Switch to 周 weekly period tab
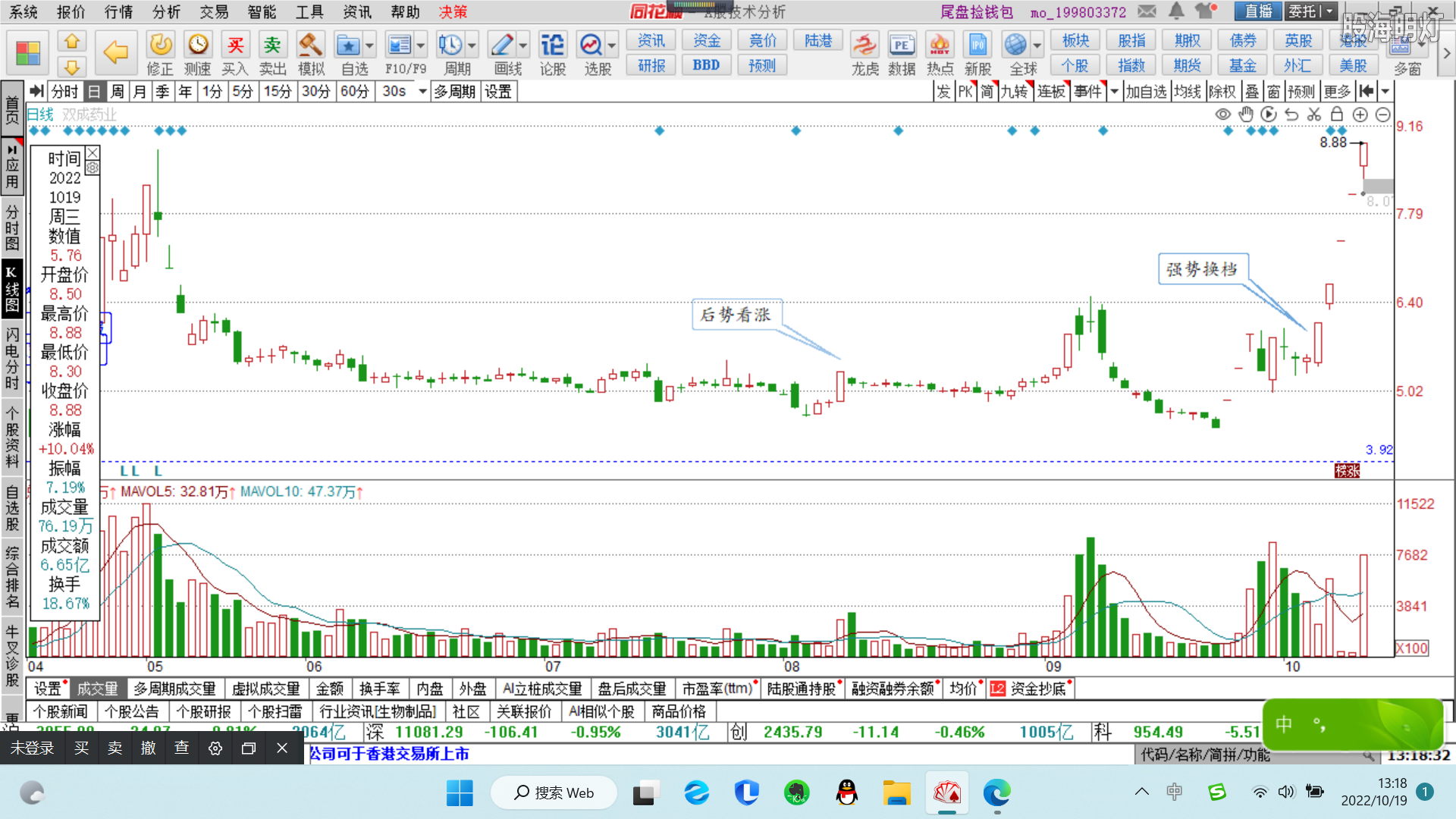This screenshot has width=1456, height=819. click(117, 92)
